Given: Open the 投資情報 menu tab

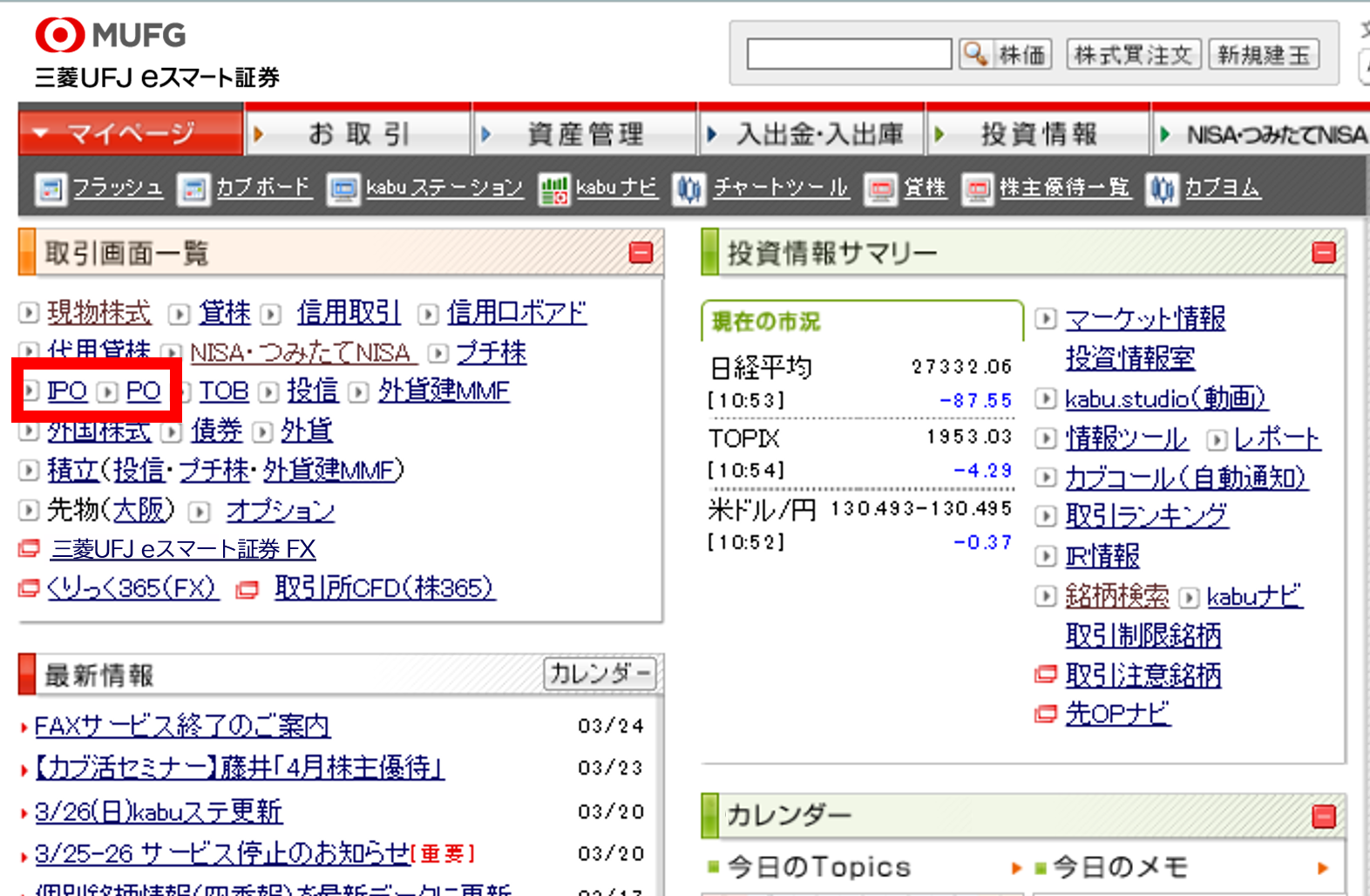Looking at the screenshot, I should (1039, 133).
